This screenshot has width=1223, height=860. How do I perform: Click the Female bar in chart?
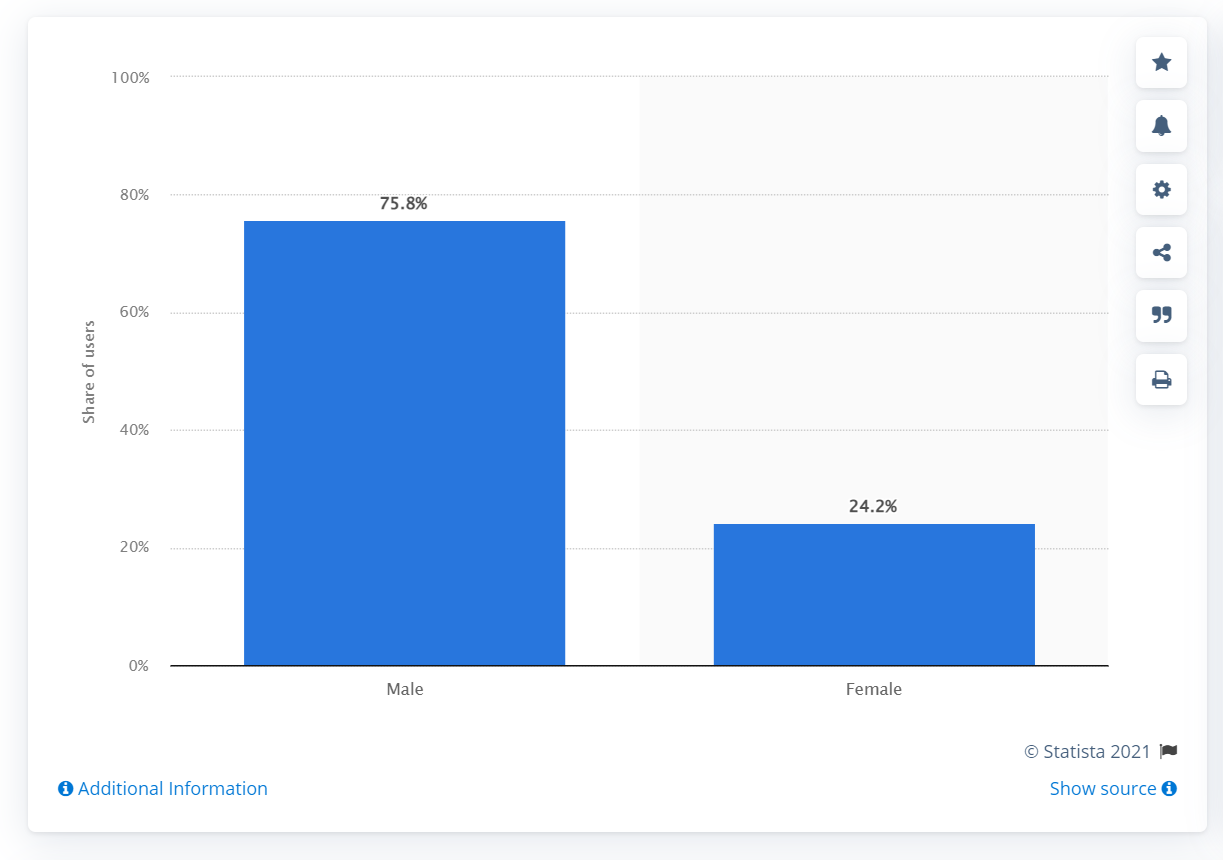point(873,594)
